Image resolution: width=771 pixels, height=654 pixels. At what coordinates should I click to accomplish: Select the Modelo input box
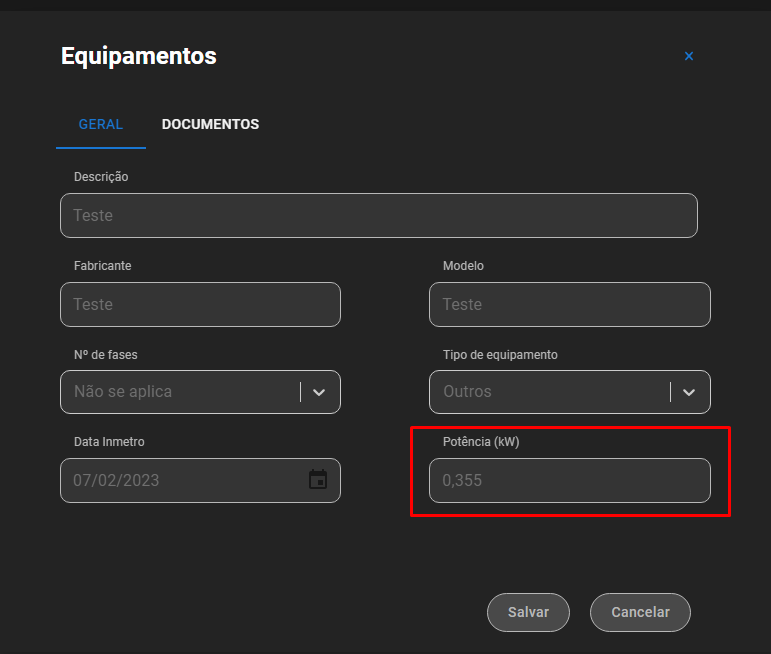click(x=569, y=304)
